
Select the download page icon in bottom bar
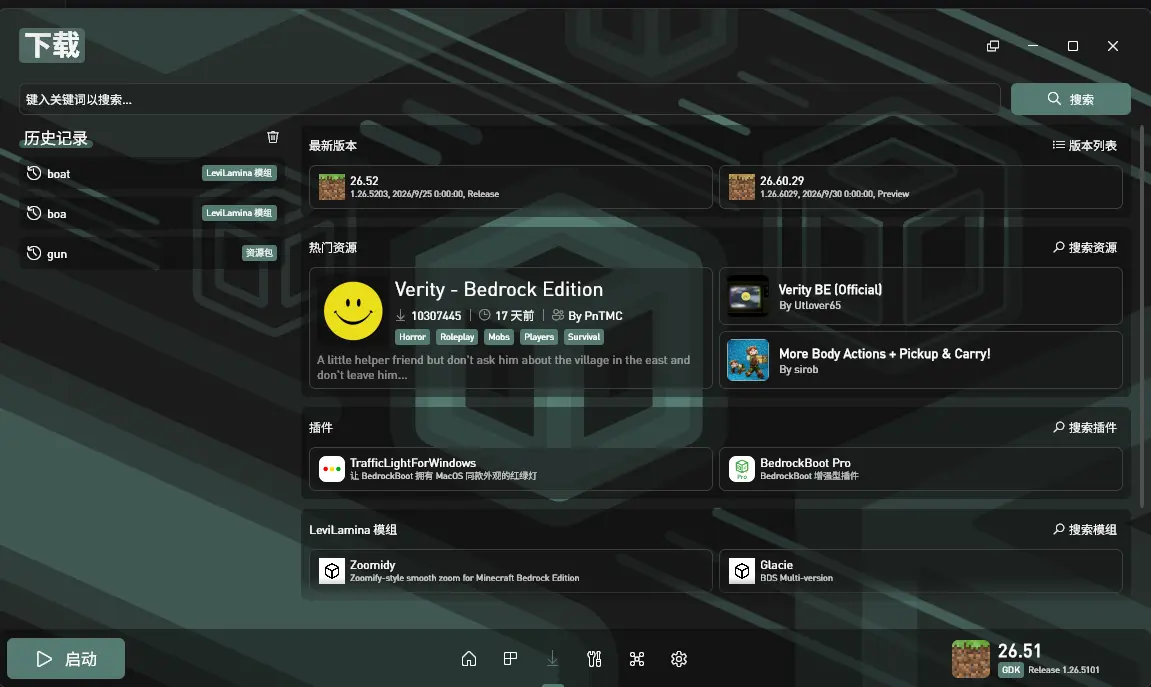pyautogui.click(x=552, y=659)
